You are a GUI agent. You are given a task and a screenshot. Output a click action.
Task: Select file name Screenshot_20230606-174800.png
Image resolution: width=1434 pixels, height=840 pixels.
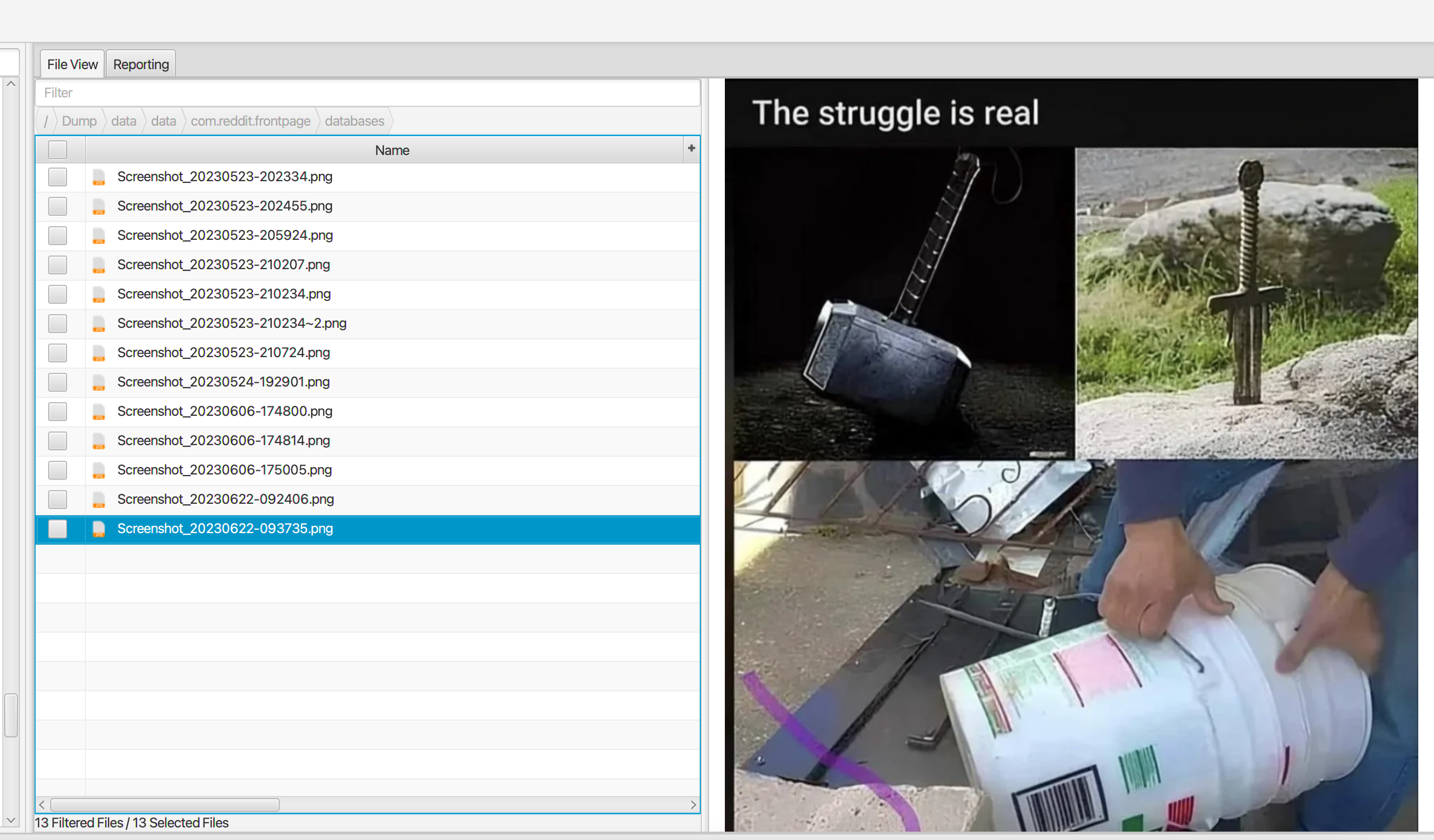click(x=225, y=412)
